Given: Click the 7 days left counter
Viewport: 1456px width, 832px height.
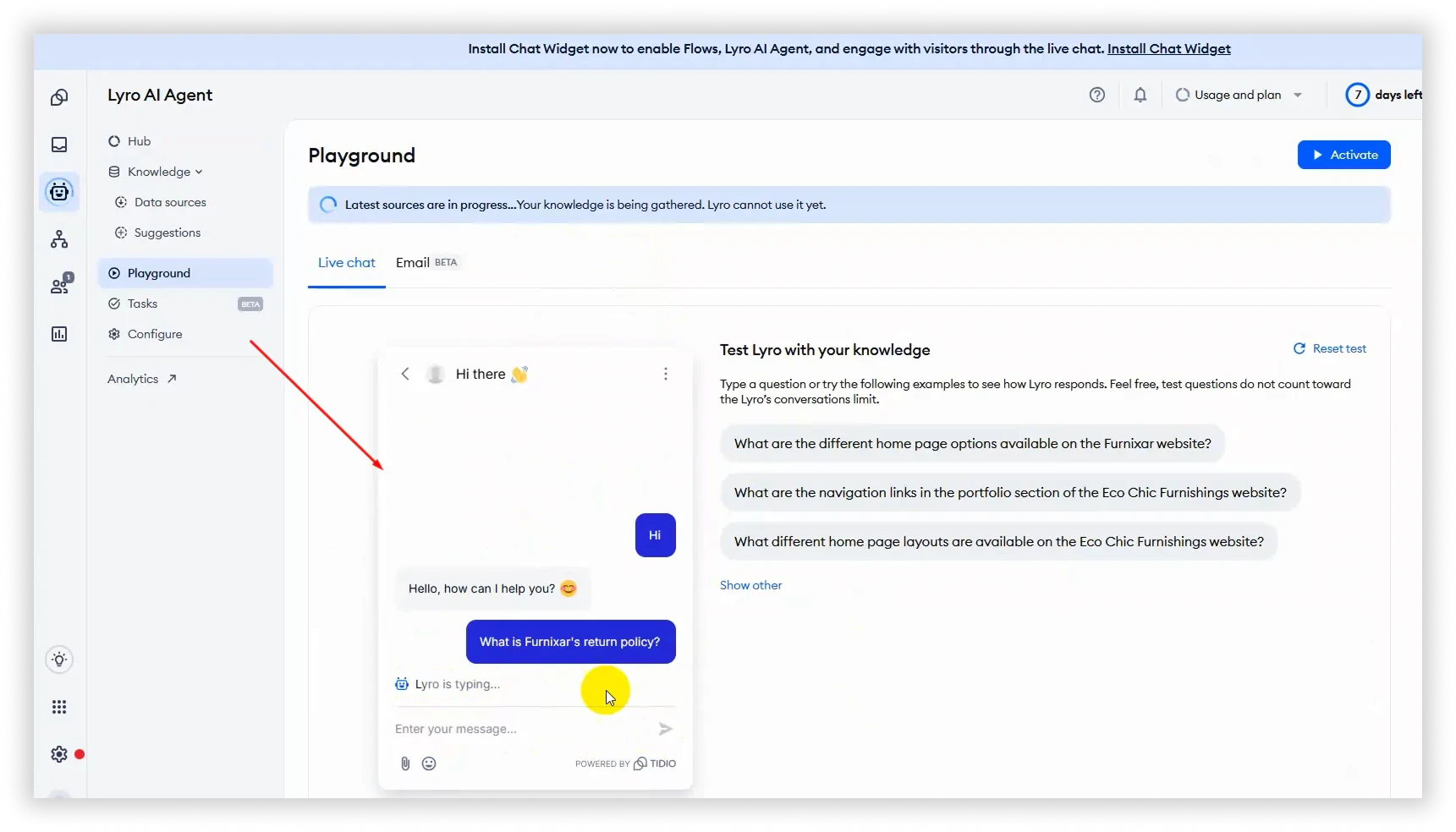Looking at the screenshot, I should coord(1383,95).
